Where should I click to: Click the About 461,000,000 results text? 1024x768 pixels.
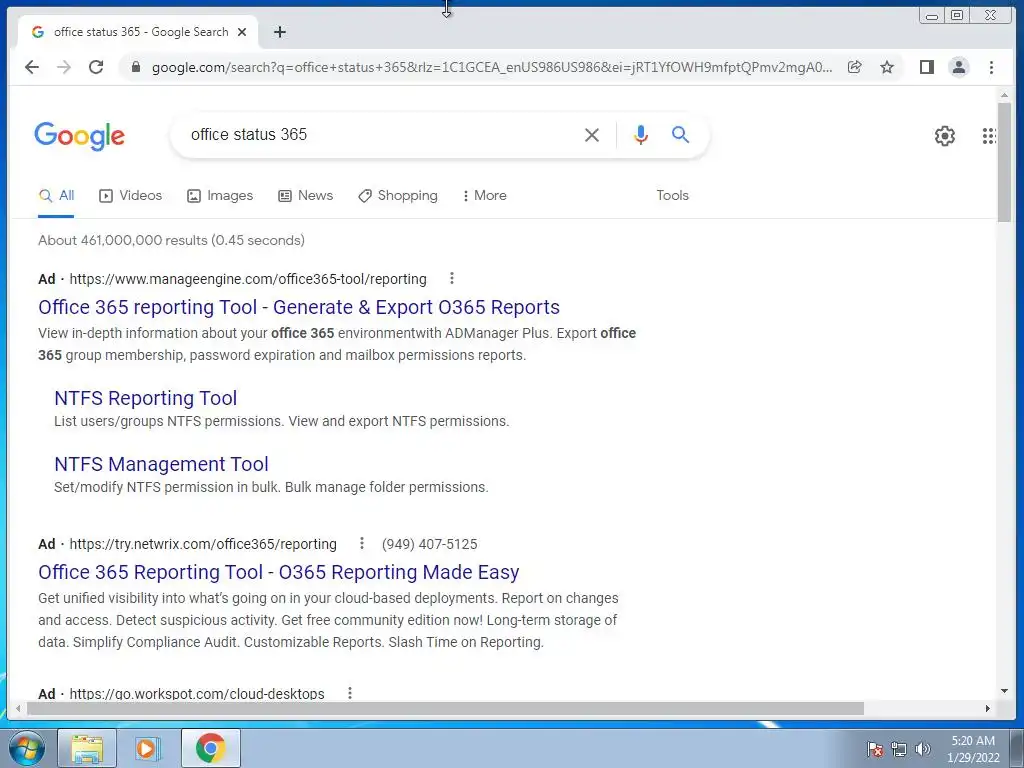[x=171, y=240]
